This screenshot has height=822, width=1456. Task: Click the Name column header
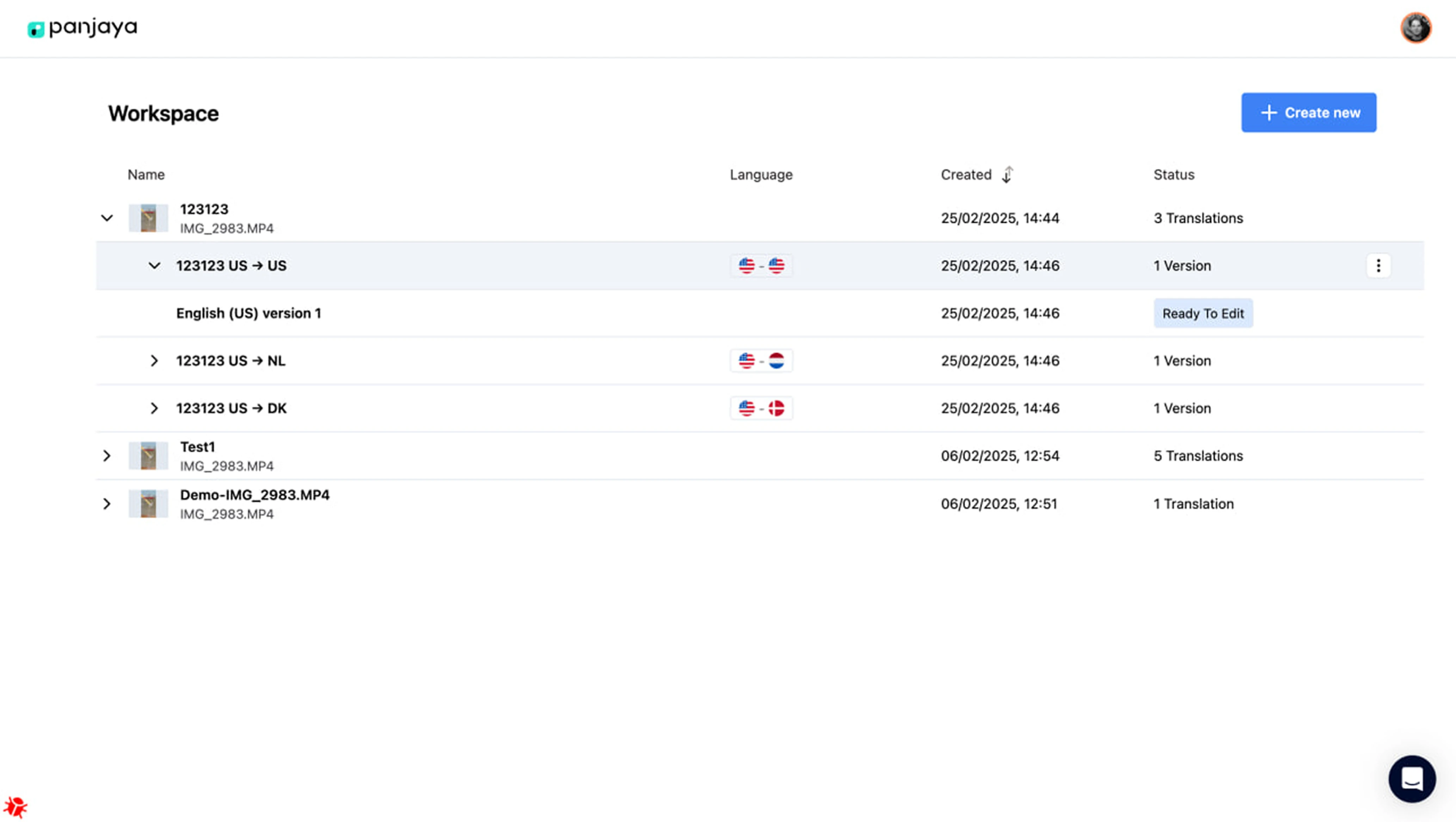146,175
